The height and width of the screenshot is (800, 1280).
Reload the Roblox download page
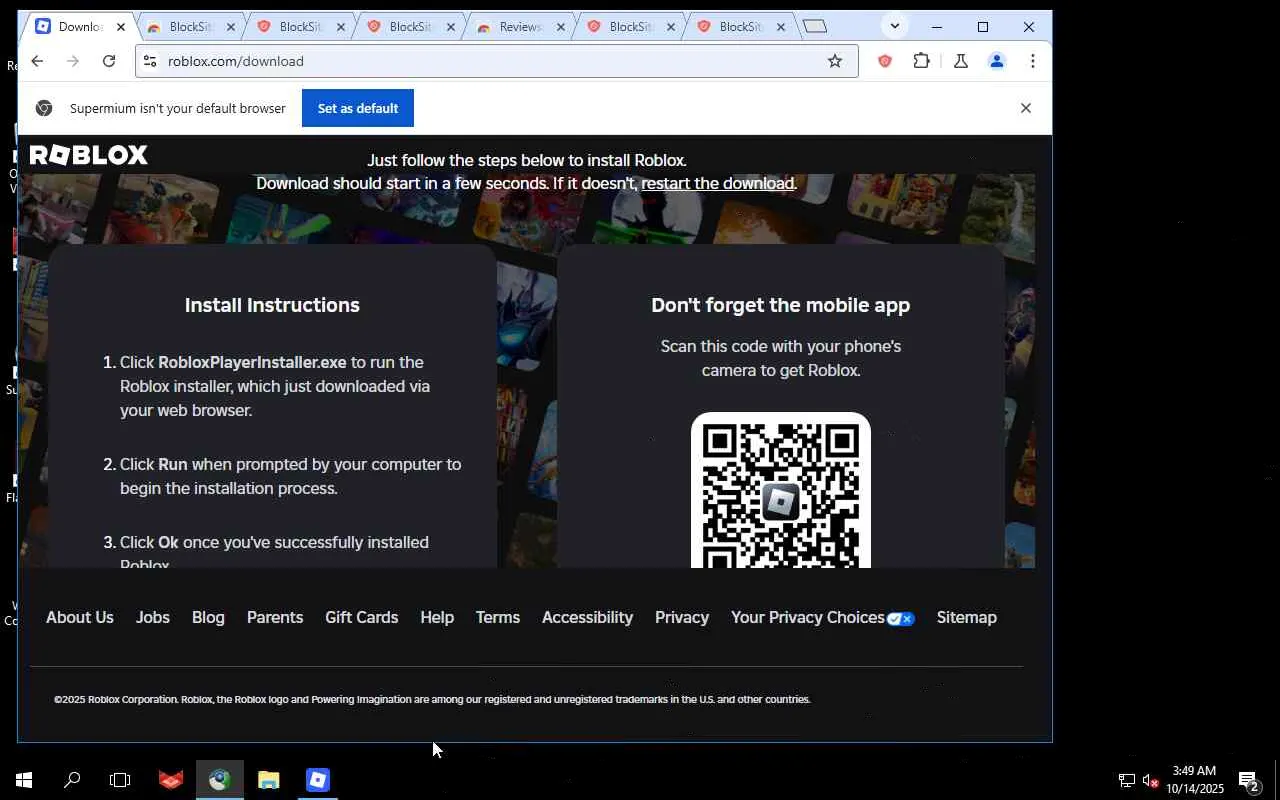coord(109,61)
